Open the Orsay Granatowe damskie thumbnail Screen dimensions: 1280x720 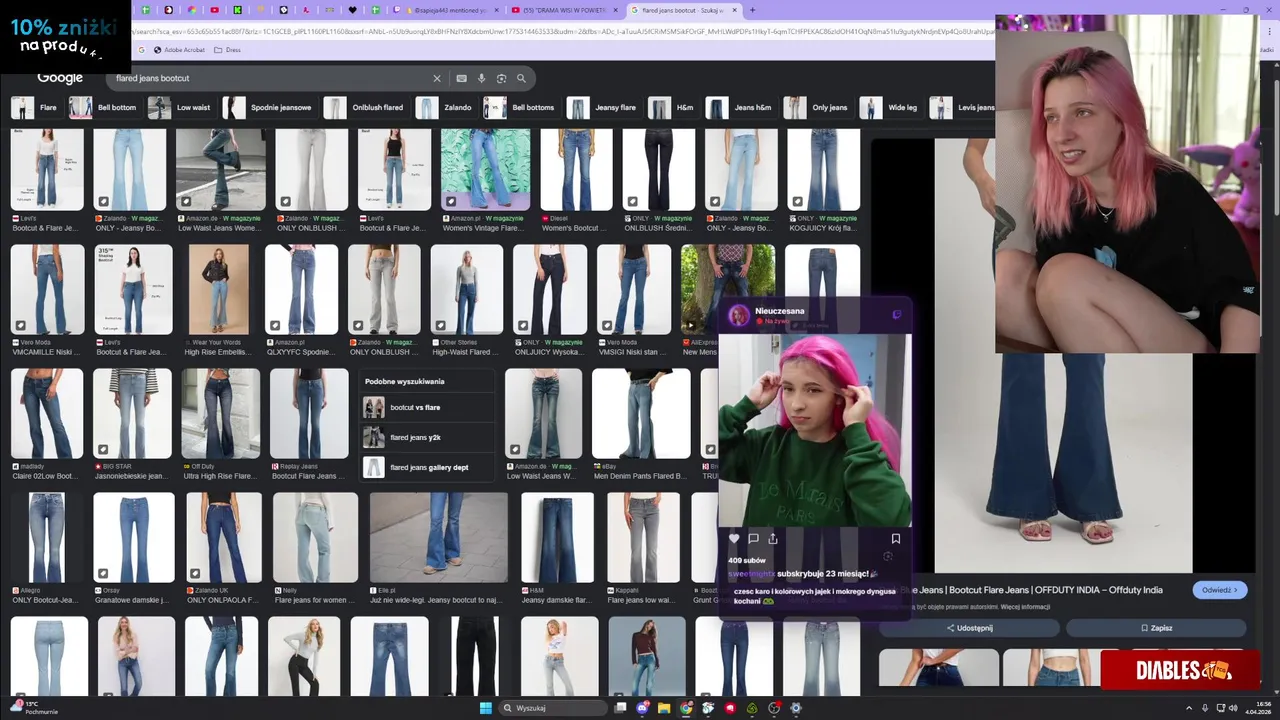pyautogui.click(x=134, y=538)
